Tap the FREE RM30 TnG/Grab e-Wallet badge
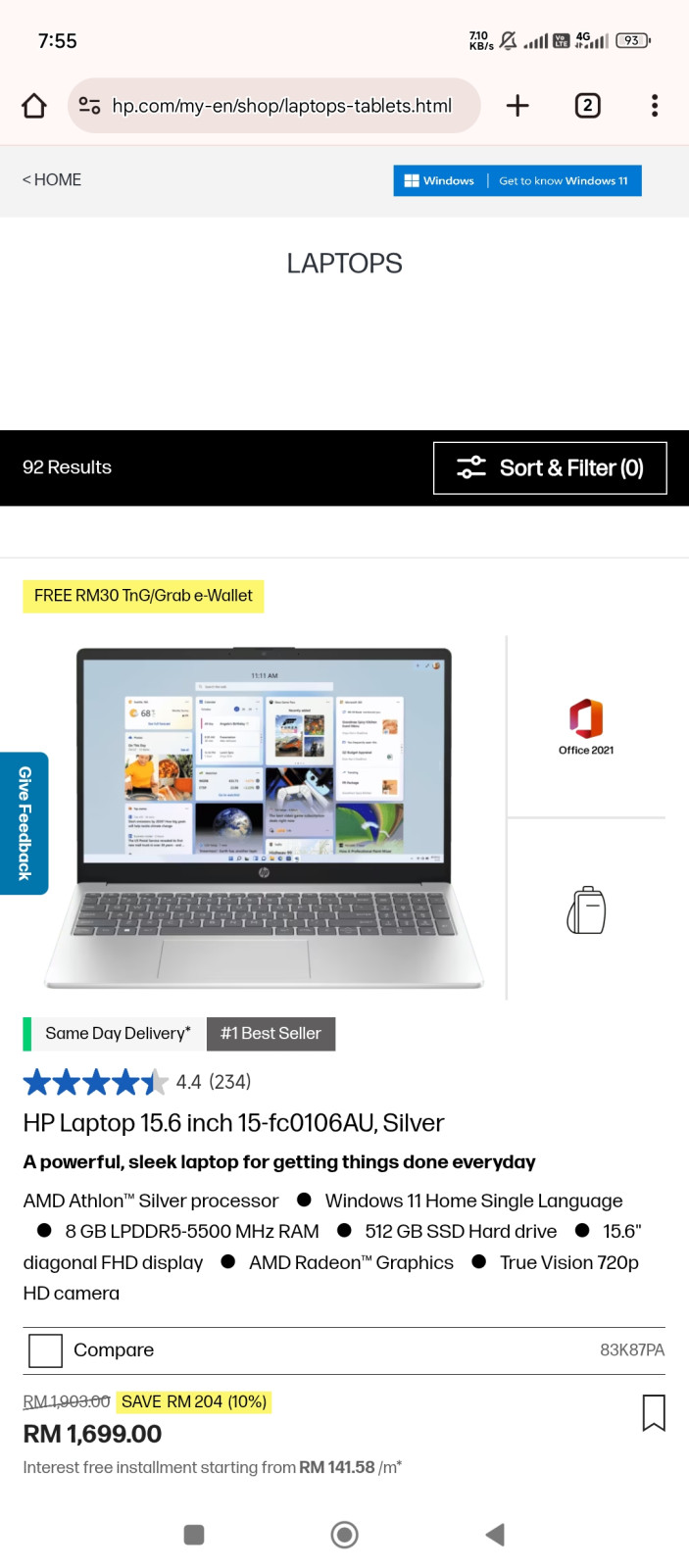689x1568 pixels. point(143,596)
